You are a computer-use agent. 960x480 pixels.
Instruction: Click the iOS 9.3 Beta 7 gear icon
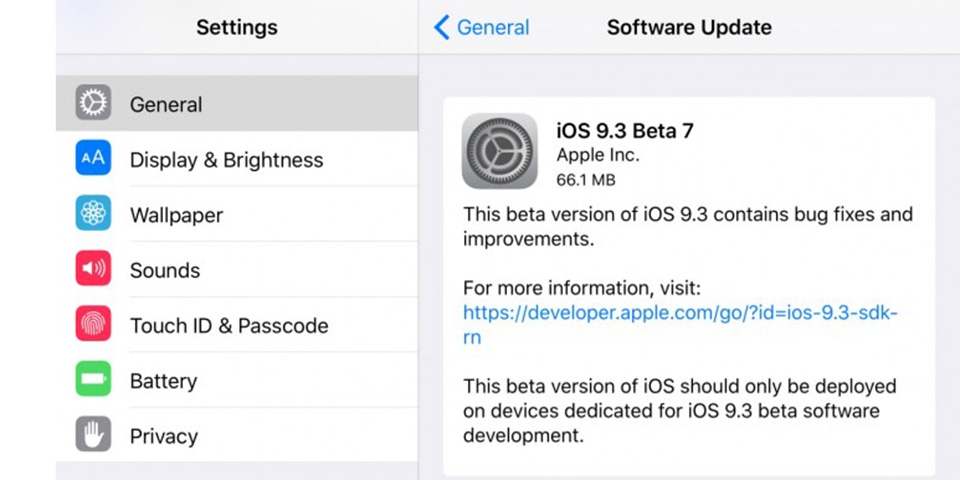pos(500,151)
